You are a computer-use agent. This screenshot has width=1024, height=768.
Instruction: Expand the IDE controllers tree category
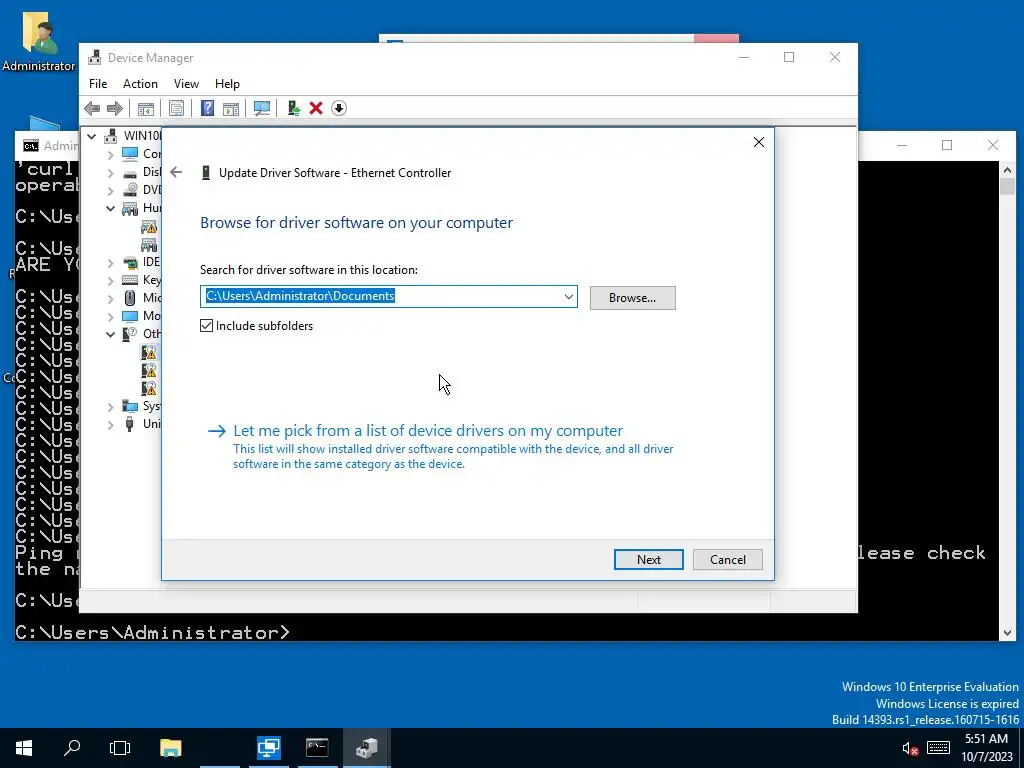click(110, 263)
